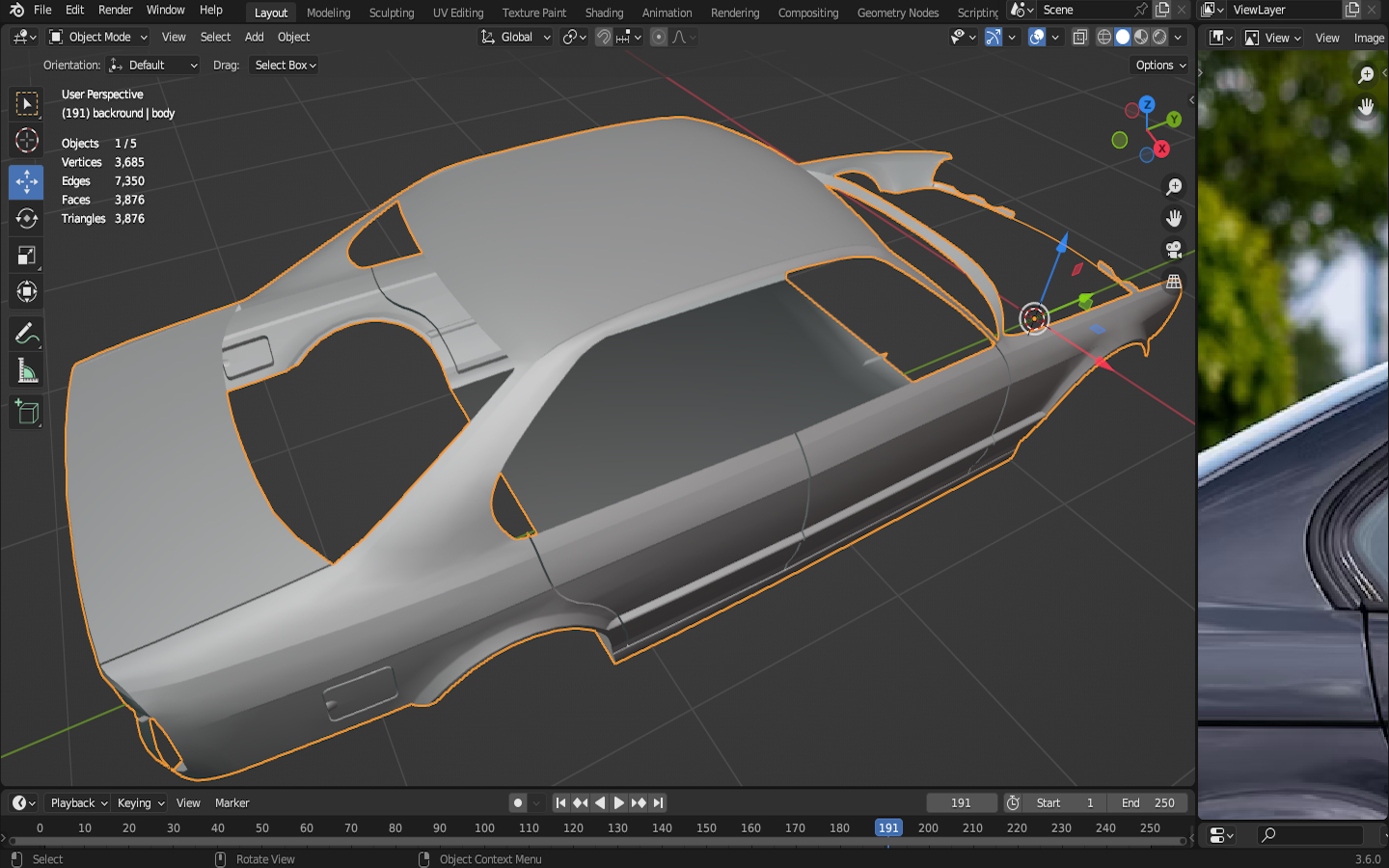This screenshot has height=868, width=1389.
Task: Enable proportional editing toggle
Action: tap(659, 38)
